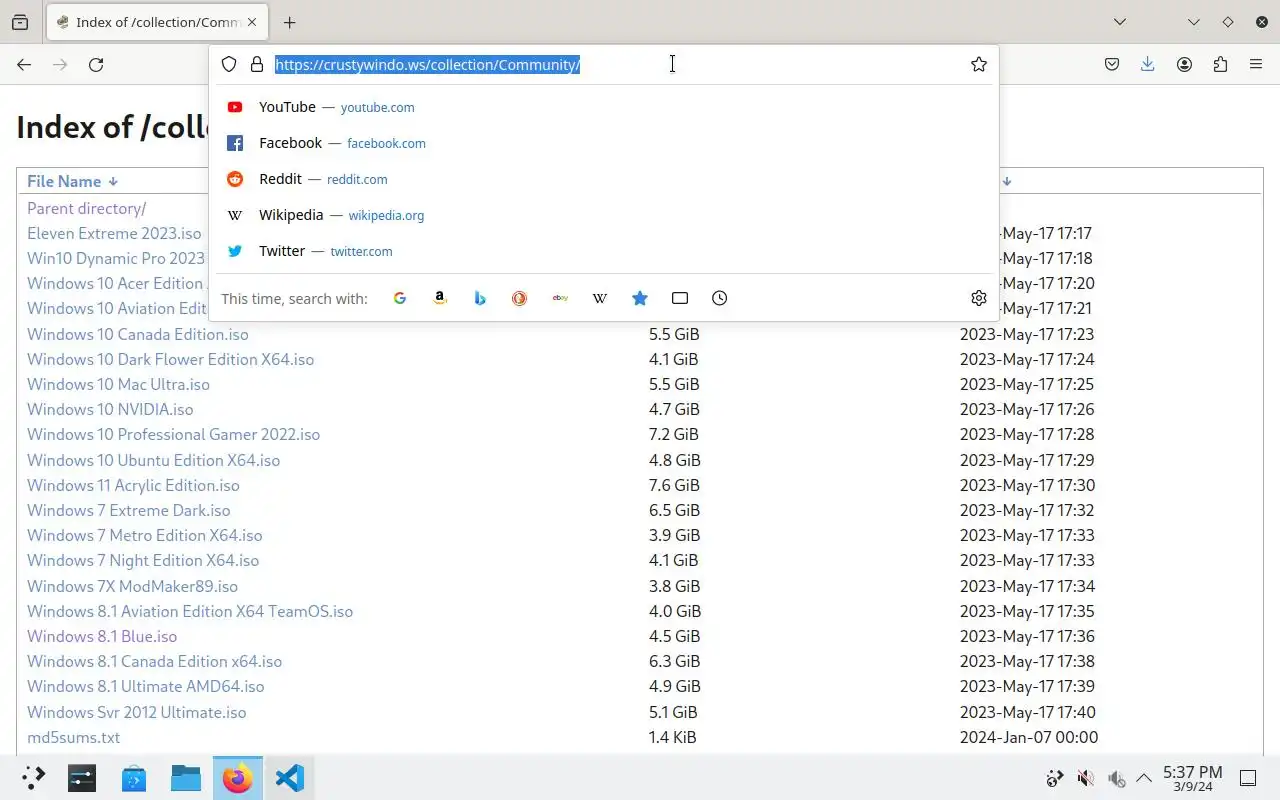
Task: Open Windows 8.1 Ultimate AMD64.iso
Action: point(145,686)
